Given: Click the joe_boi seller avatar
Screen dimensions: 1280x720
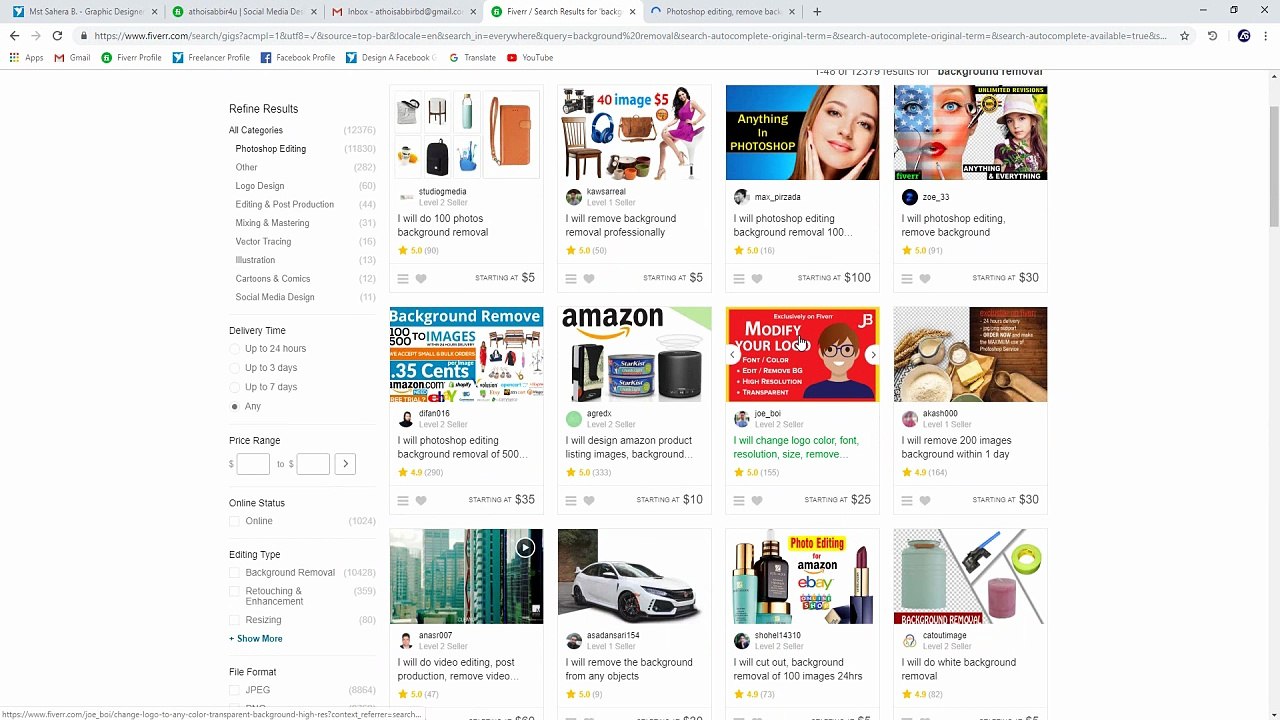Looking at the screenshot, I should pos(741,419).
